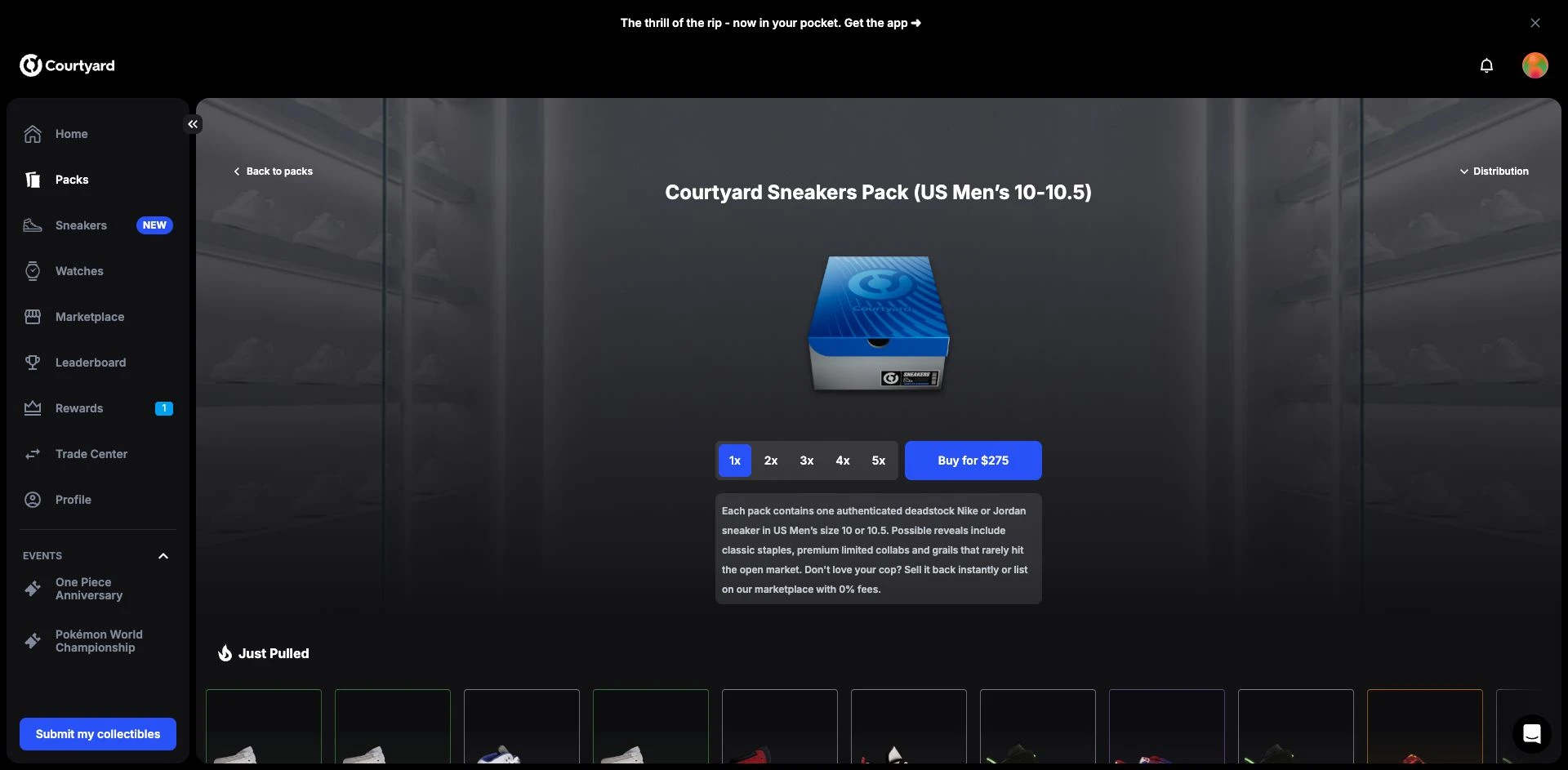The height and width of the screenshot is (770, 1568).
Task: Click the sneakers pack box image
Action: pos(879,324)
